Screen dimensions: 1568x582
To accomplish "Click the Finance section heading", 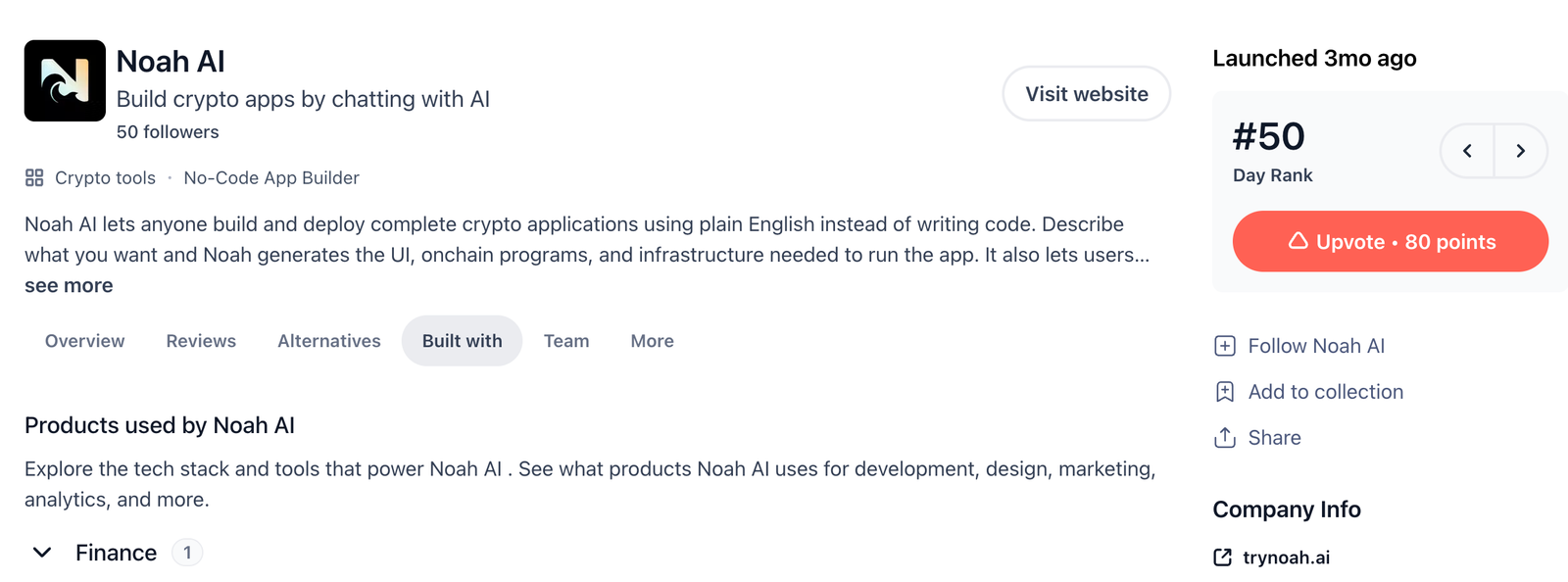I will coord(116,553).
